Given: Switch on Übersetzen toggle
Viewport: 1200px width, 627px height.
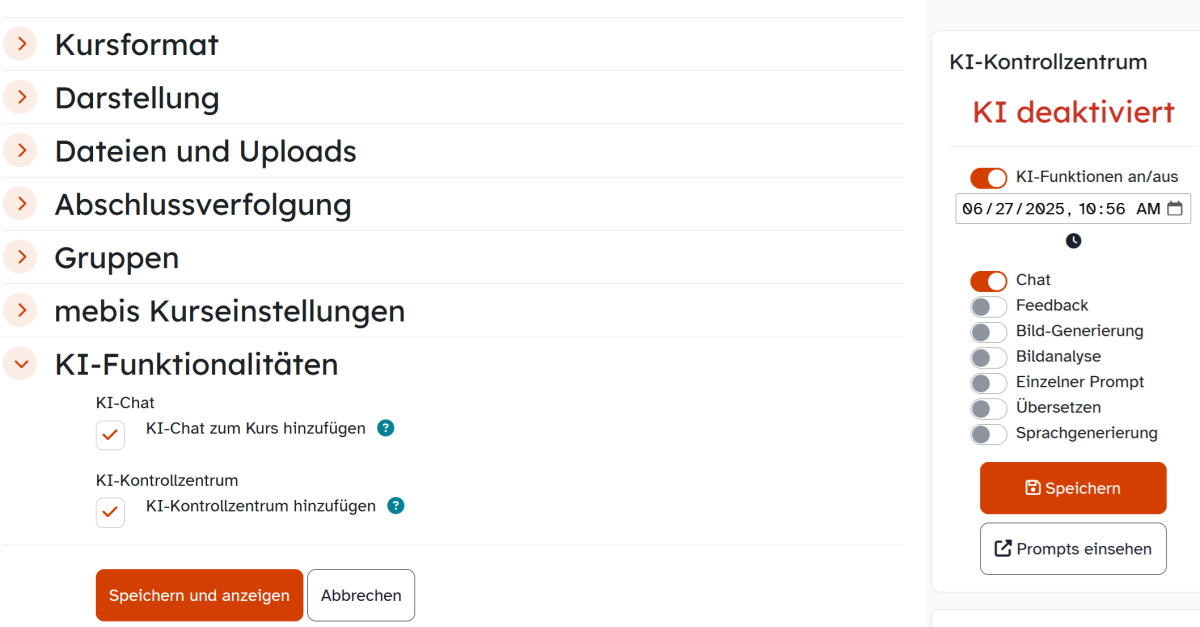Looking at the screenshot, I should pos(988,409).
